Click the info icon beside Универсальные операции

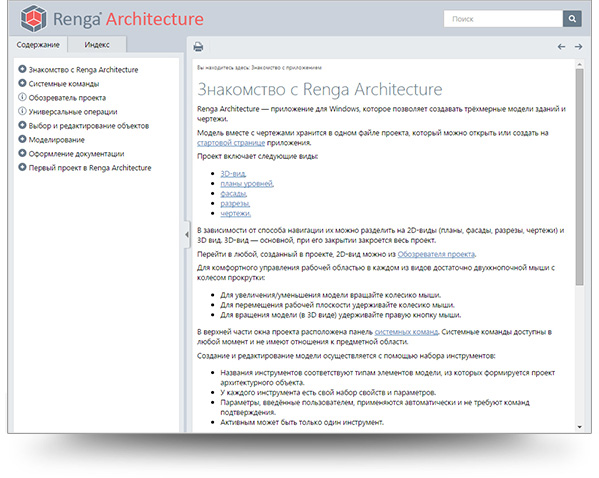coord(22,111)
